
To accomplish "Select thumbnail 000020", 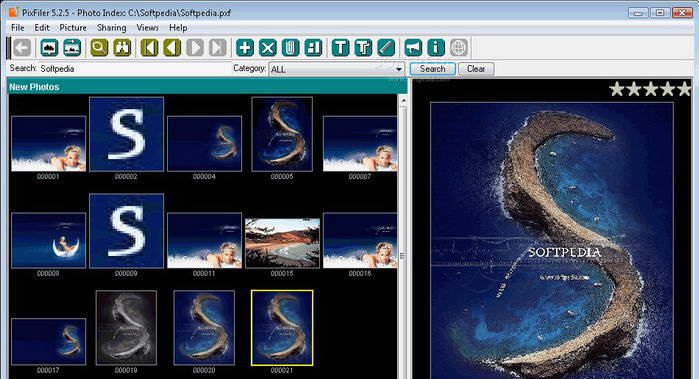I will [x=204, y=328].
